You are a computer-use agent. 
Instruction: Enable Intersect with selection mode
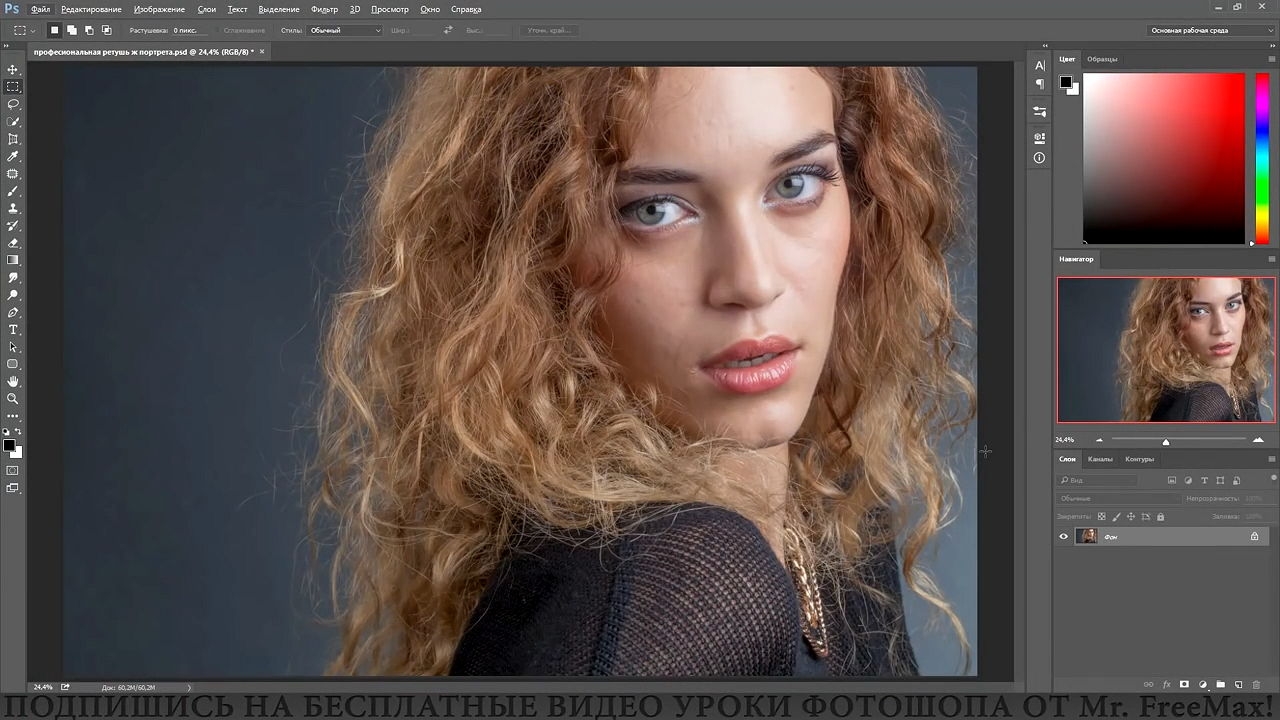(x=106, y=30)
